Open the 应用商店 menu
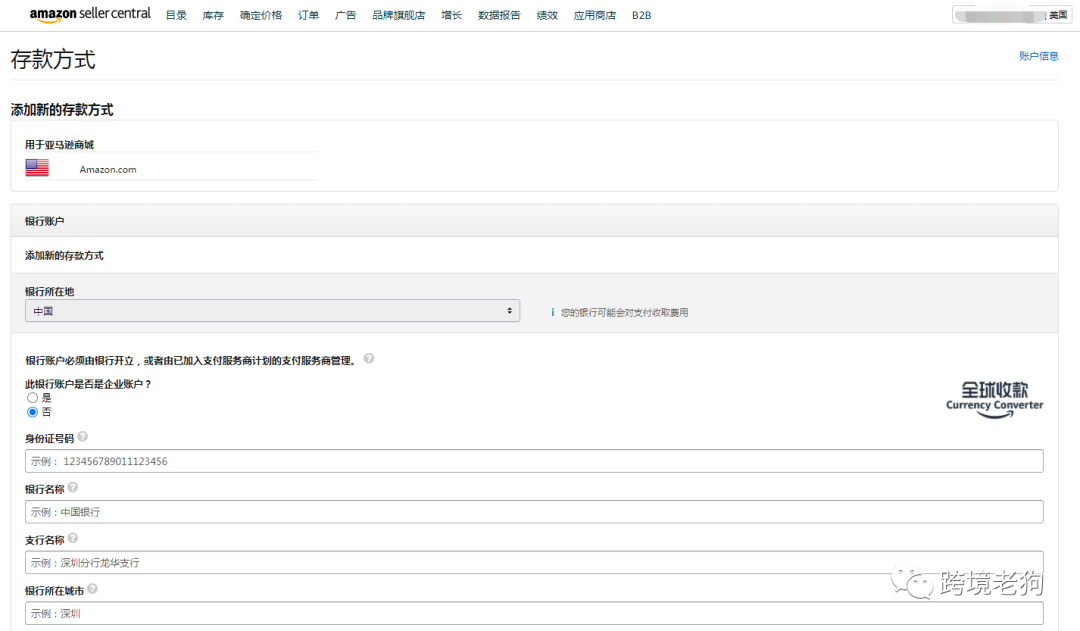The height and width of the screenshot is (631, 1080). pos(595,15)
